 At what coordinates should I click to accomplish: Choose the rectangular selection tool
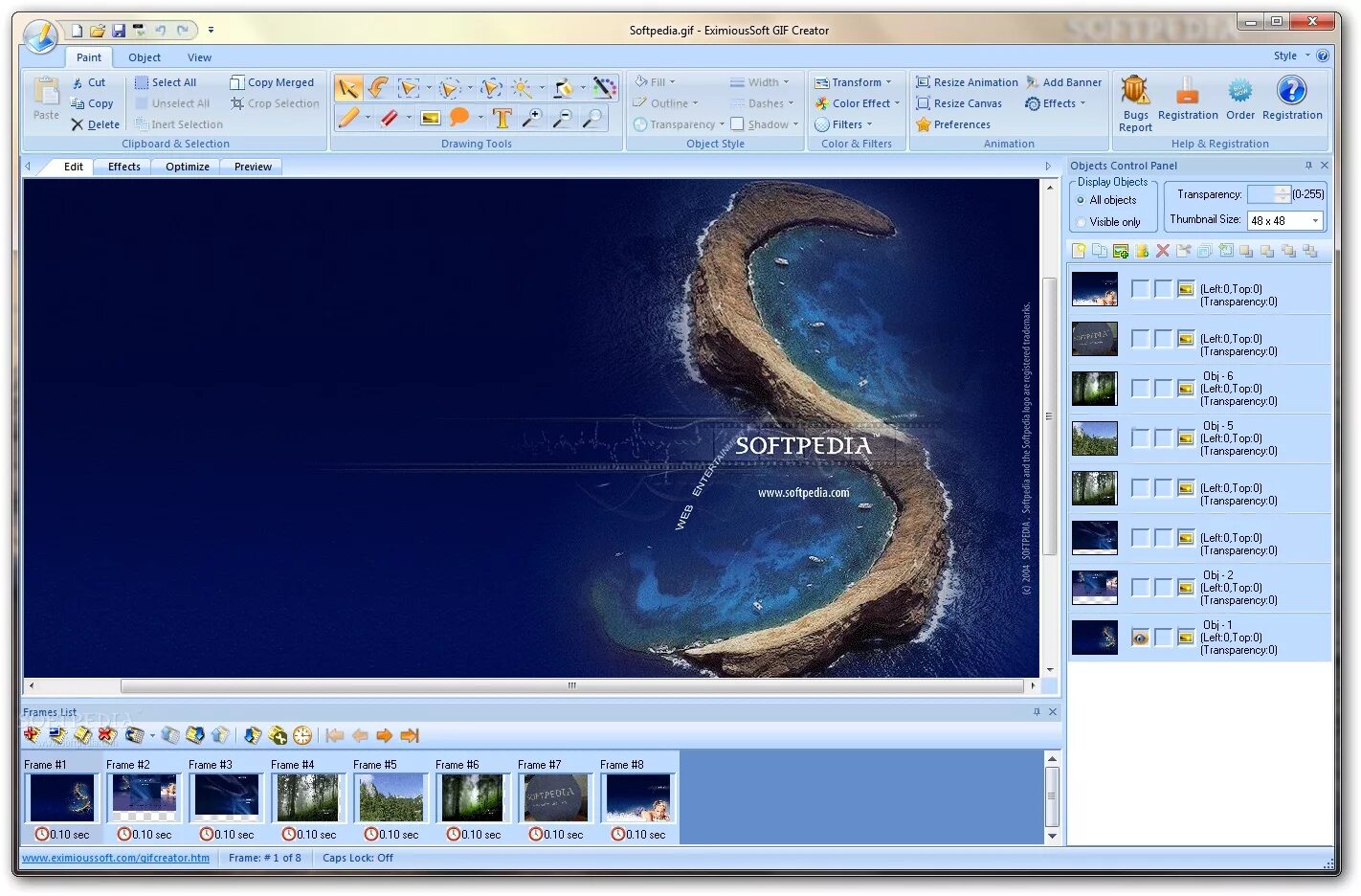(409, 88)
